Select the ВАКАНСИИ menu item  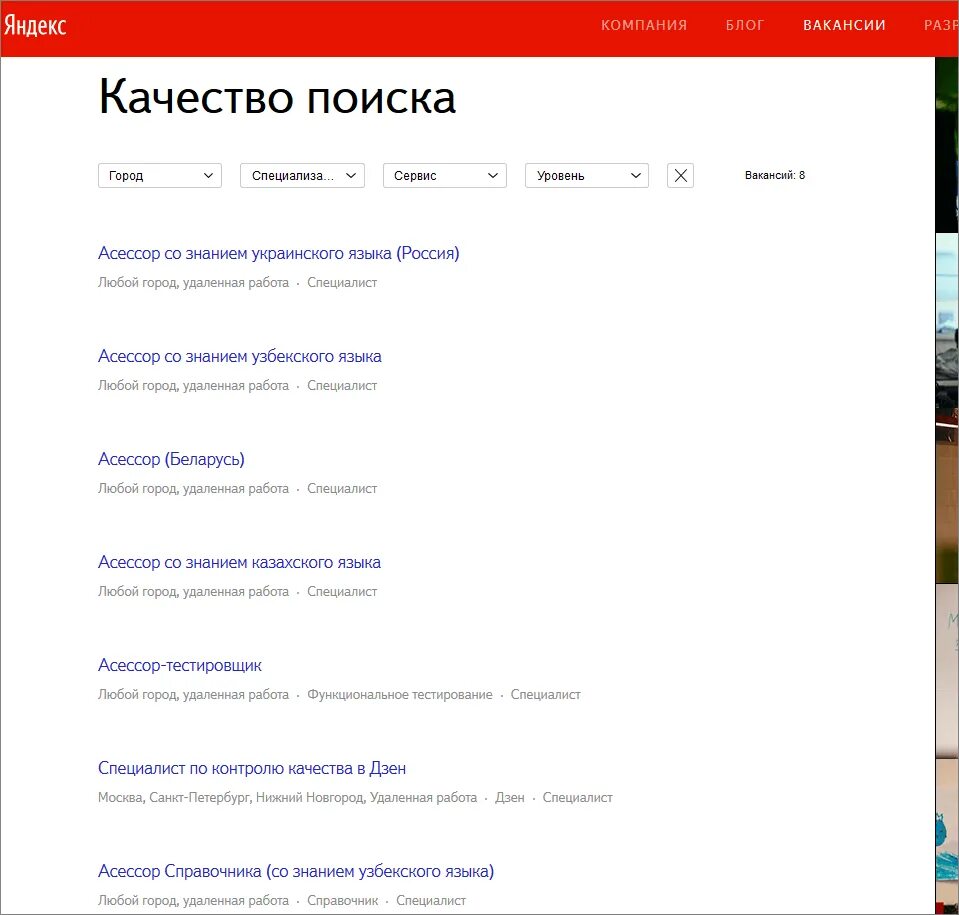pos(844,25)
